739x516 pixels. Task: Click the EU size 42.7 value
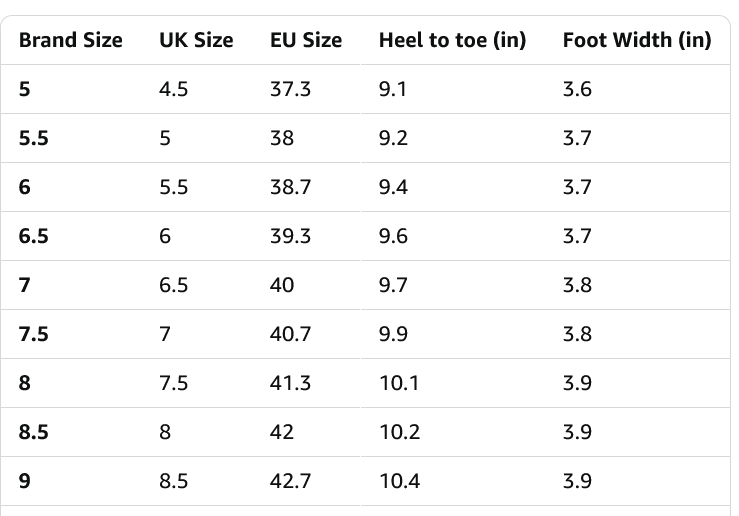291,481
